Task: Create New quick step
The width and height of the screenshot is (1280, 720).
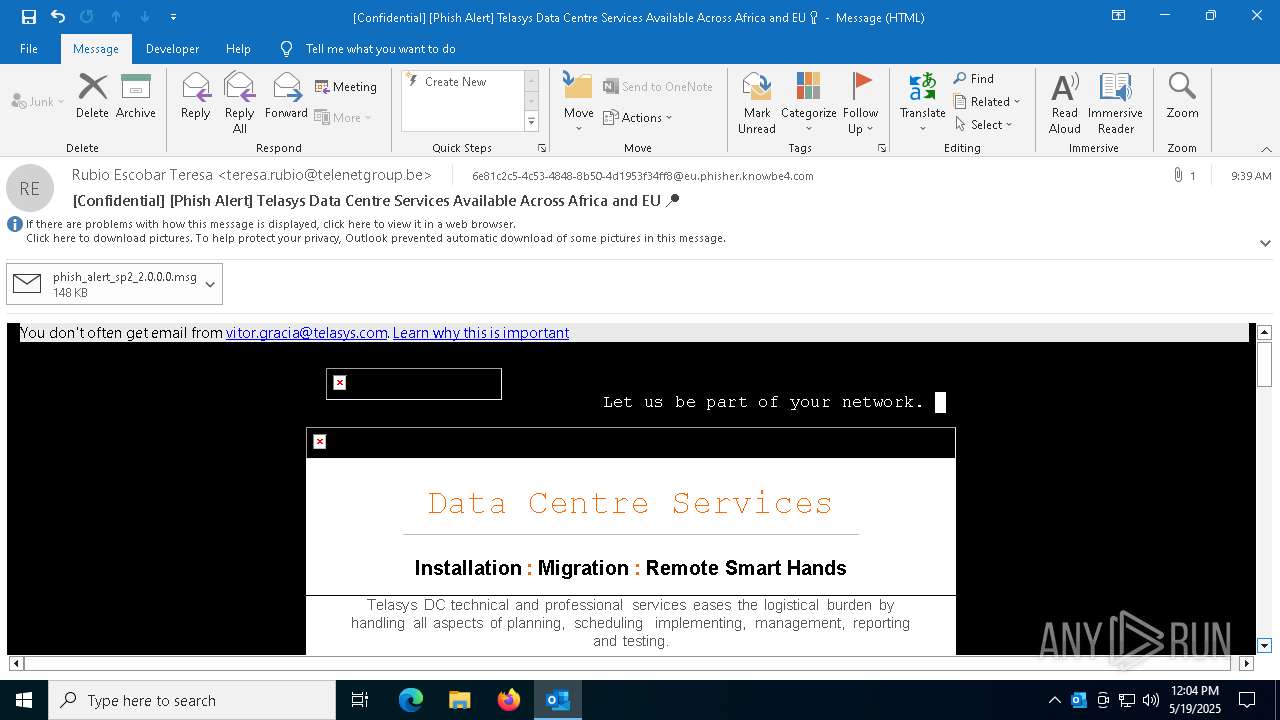Action: coord(455,82)
